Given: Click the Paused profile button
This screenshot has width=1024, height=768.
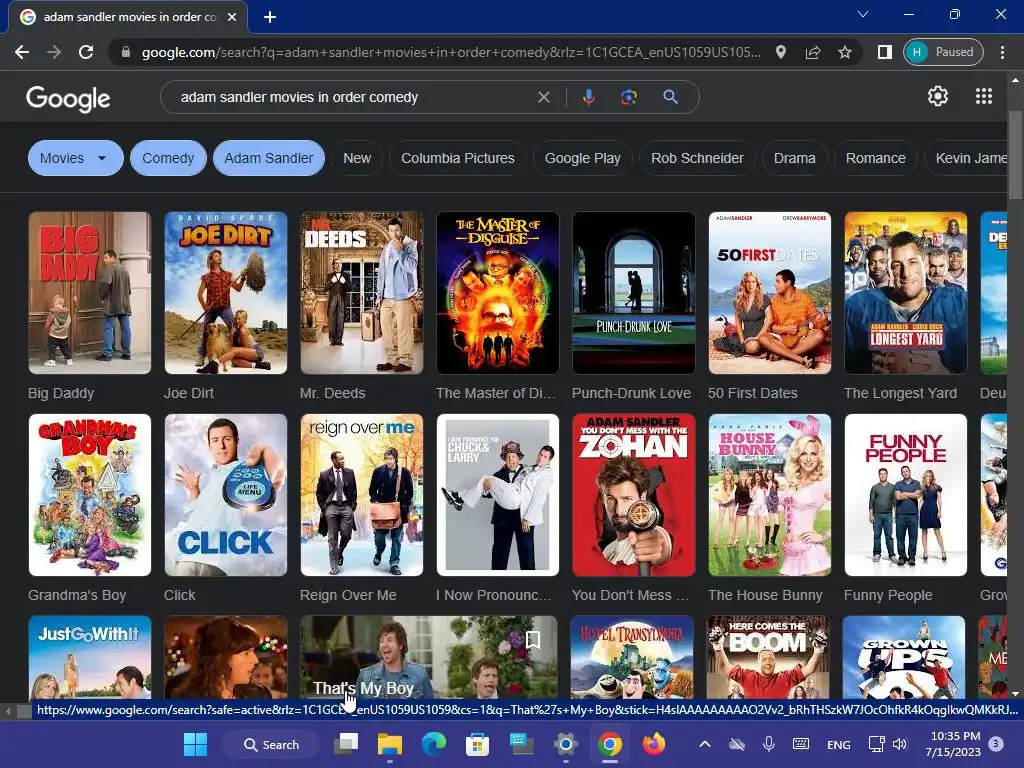Looking at the screenshot, I should (x=943, y=52).
